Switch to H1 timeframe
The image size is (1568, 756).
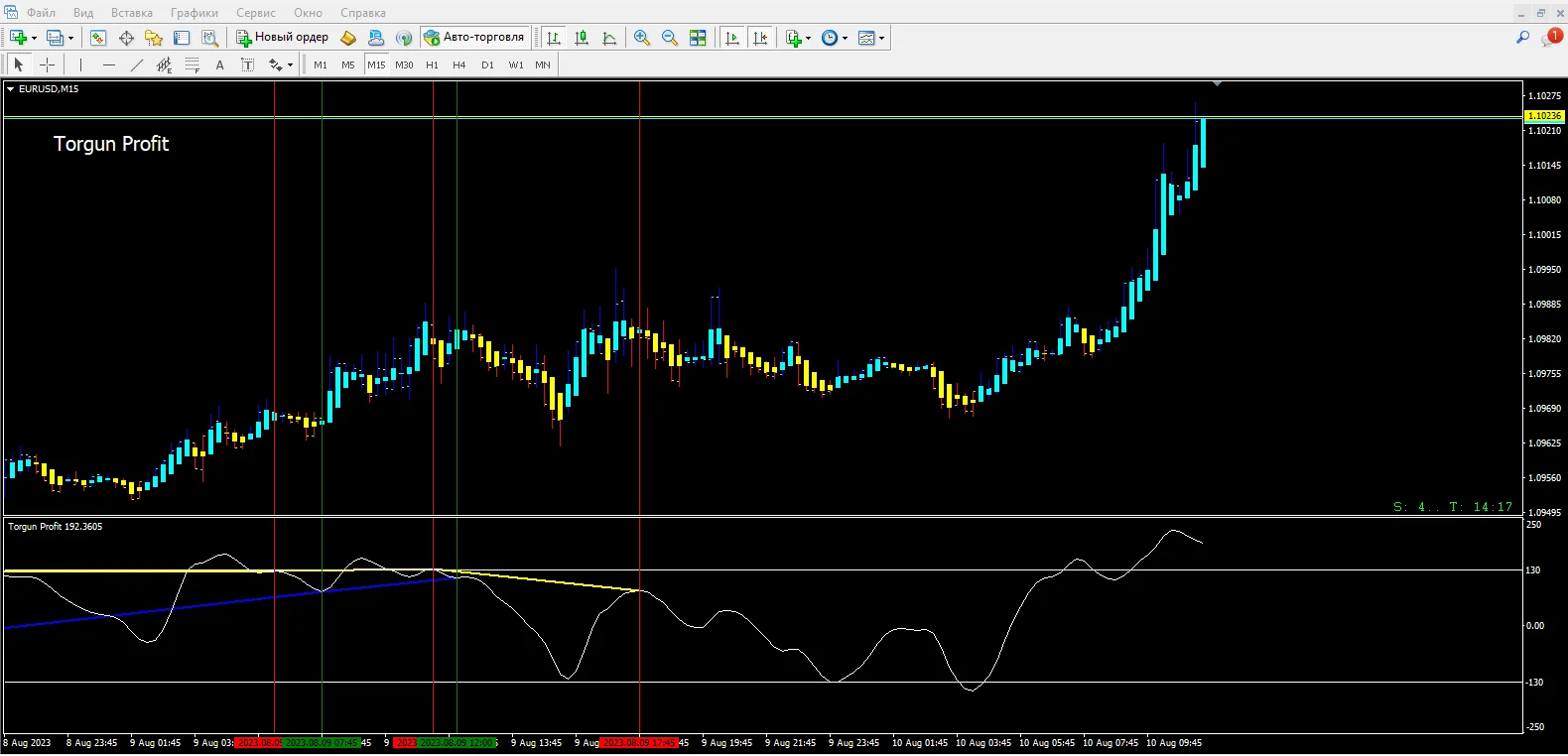432,64
